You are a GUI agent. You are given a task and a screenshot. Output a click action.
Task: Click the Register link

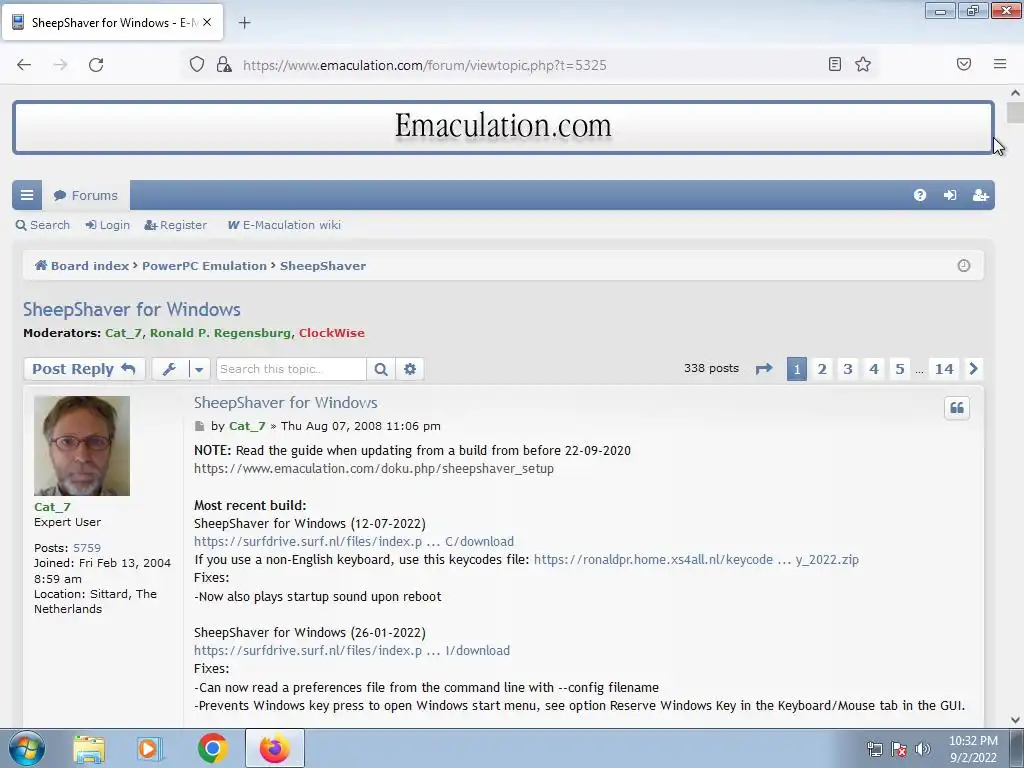[176, 225]
